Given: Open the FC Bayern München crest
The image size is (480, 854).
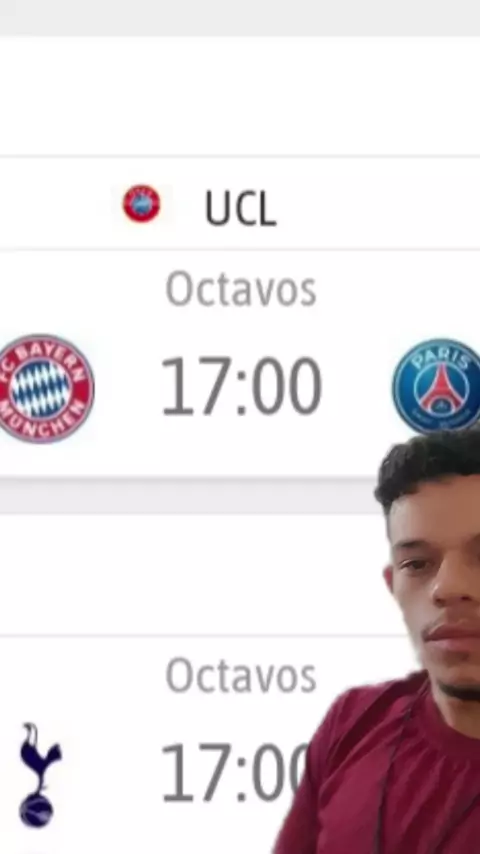Looking at the screenshot, I should [x=45, y=388].
